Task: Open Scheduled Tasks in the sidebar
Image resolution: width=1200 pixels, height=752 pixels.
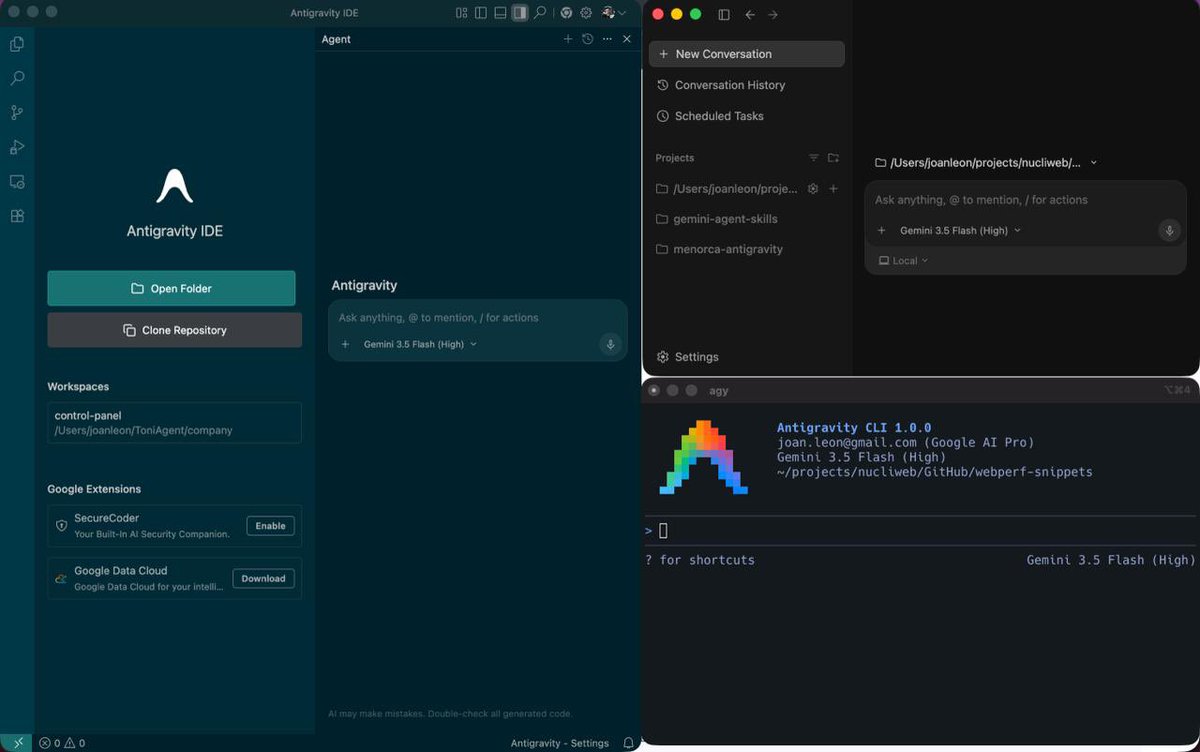Action: coord(747,116)
